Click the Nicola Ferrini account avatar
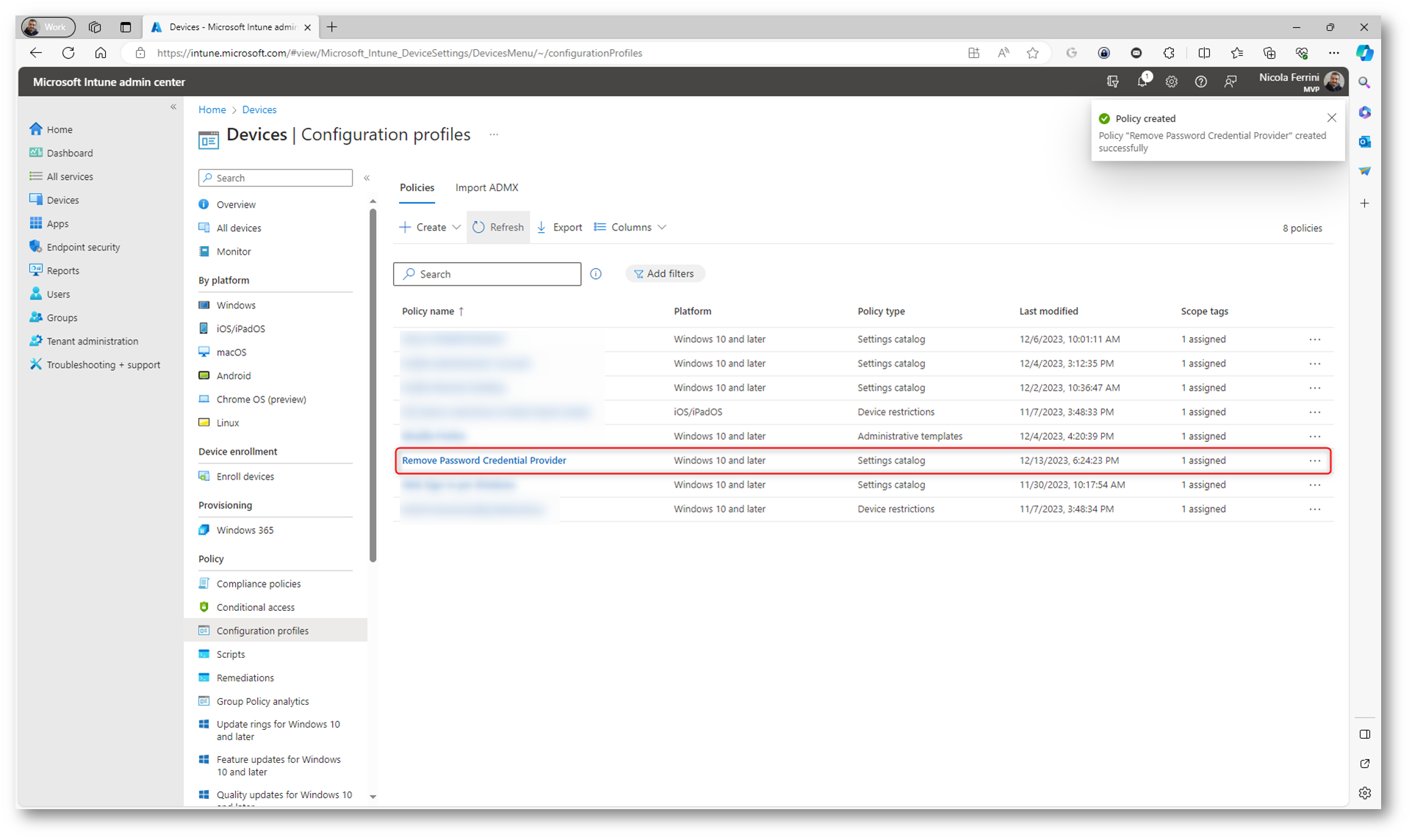 pyautogui.click(x=1334, y=82)
